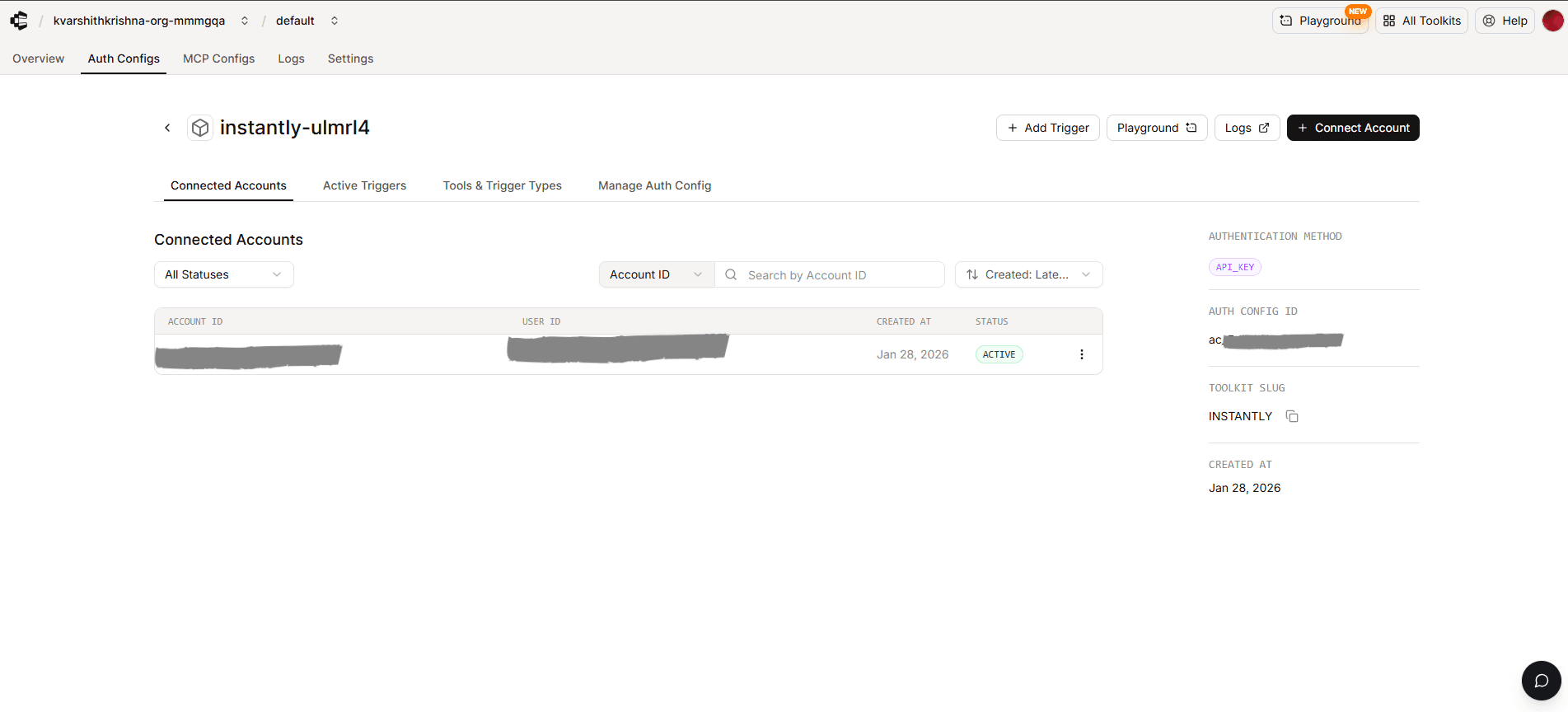Switch to the Overview tab
1568x712 pixels.
pos(39,59)
